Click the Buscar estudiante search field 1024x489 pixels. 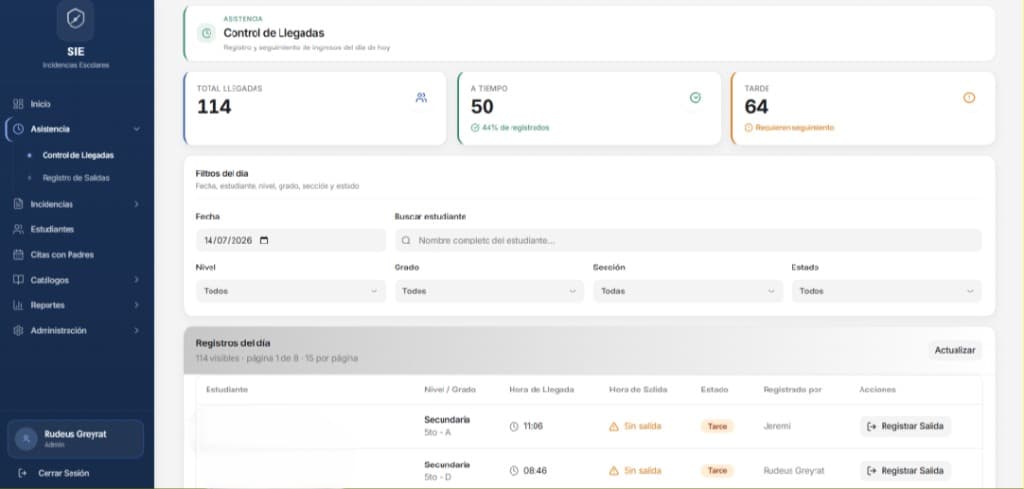688,240
